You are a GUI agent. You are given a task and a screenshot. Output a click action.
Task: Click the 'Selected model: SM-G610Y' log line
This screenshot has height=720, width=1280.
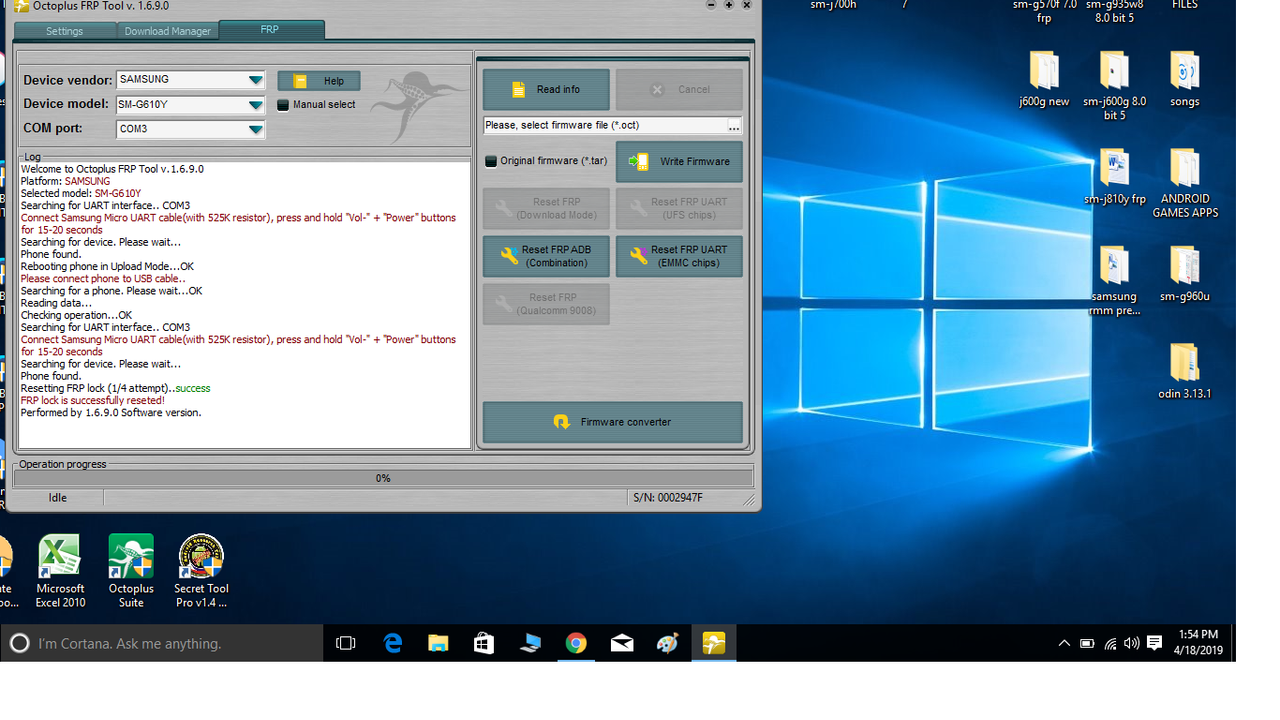81,193
